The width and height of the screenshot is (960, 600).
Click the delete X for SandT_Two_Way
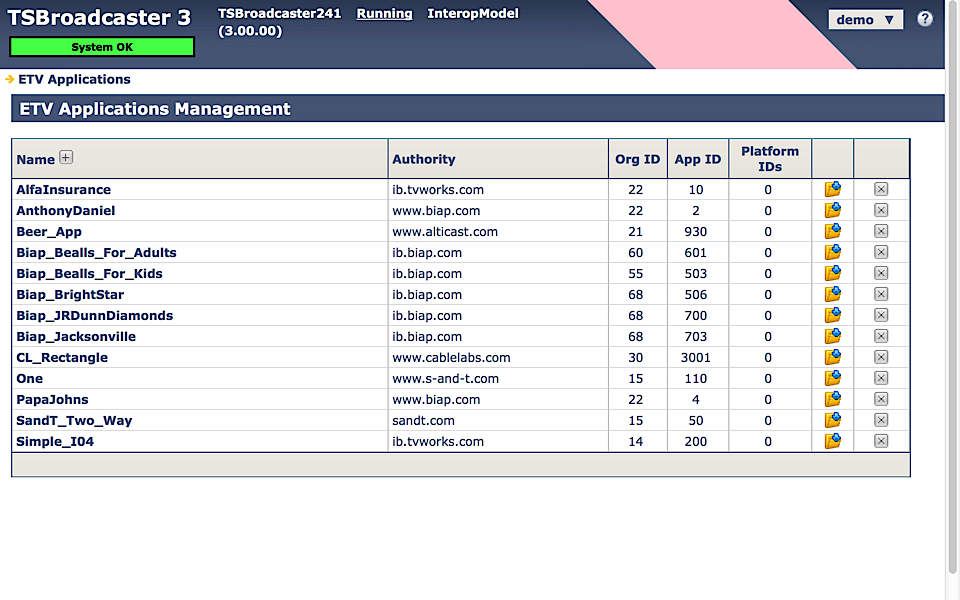click(881, 420)
